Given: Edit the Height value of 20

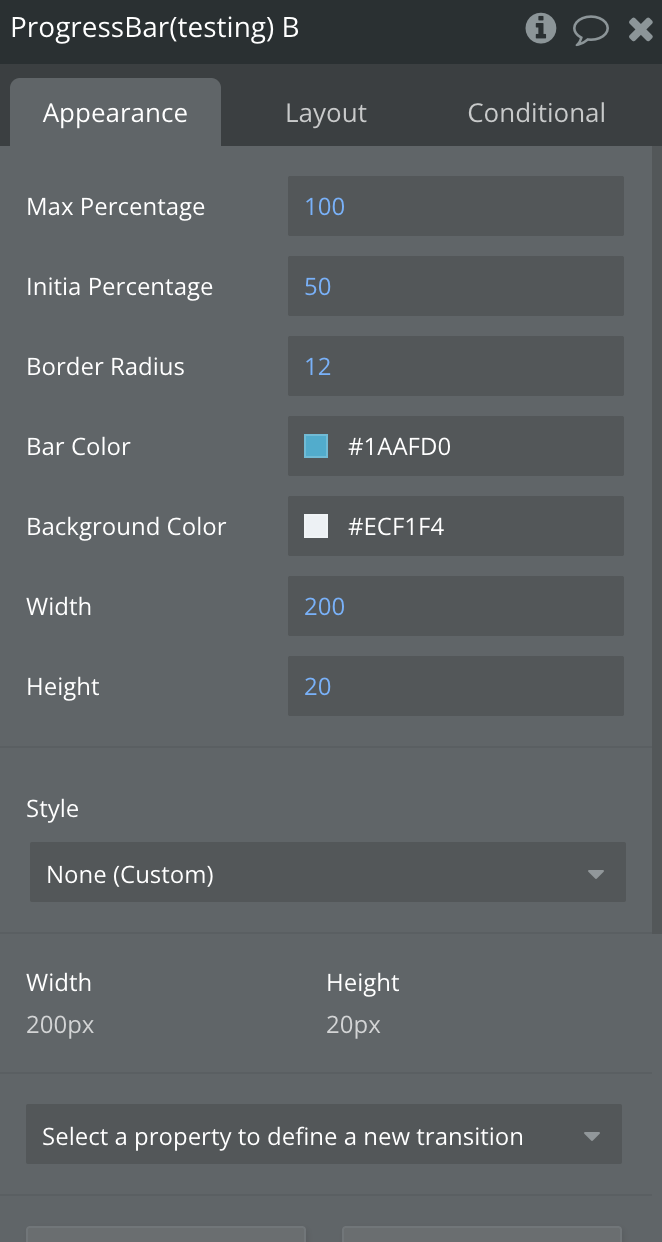Looking at the screenshot, I should (455, 687).
